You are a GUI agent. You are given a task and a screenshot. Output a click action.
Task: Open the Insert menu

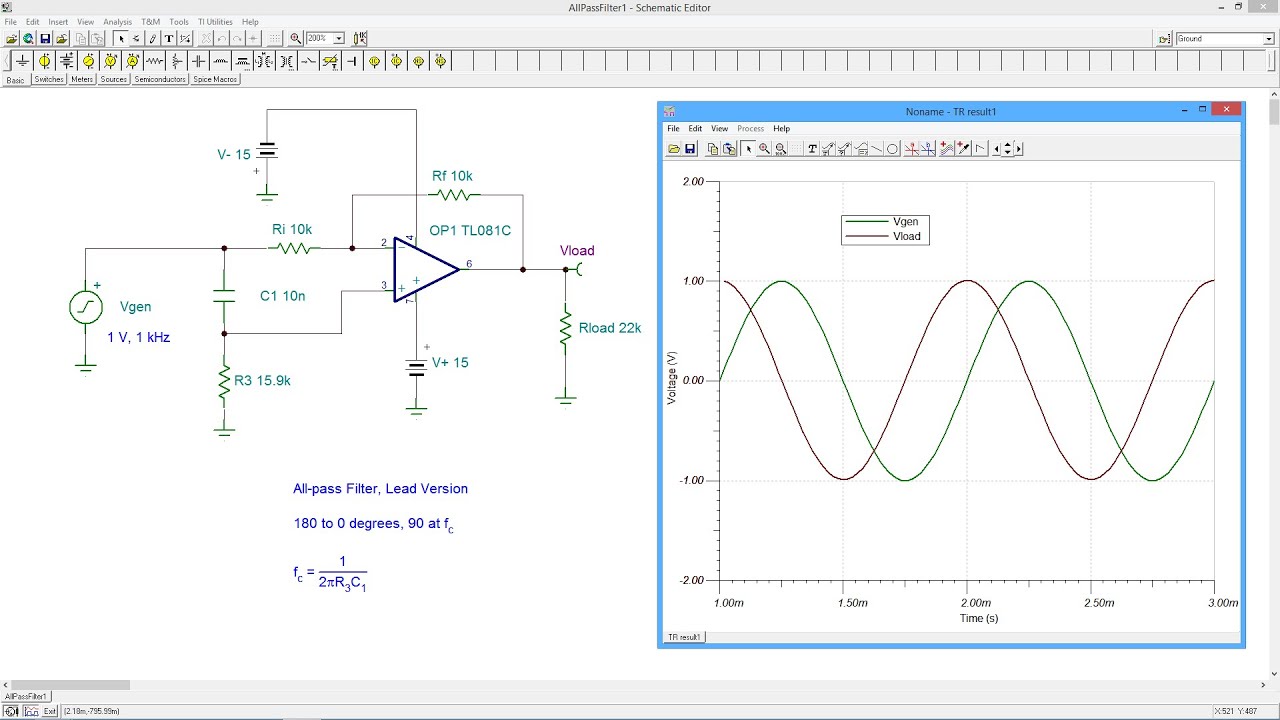58,22
